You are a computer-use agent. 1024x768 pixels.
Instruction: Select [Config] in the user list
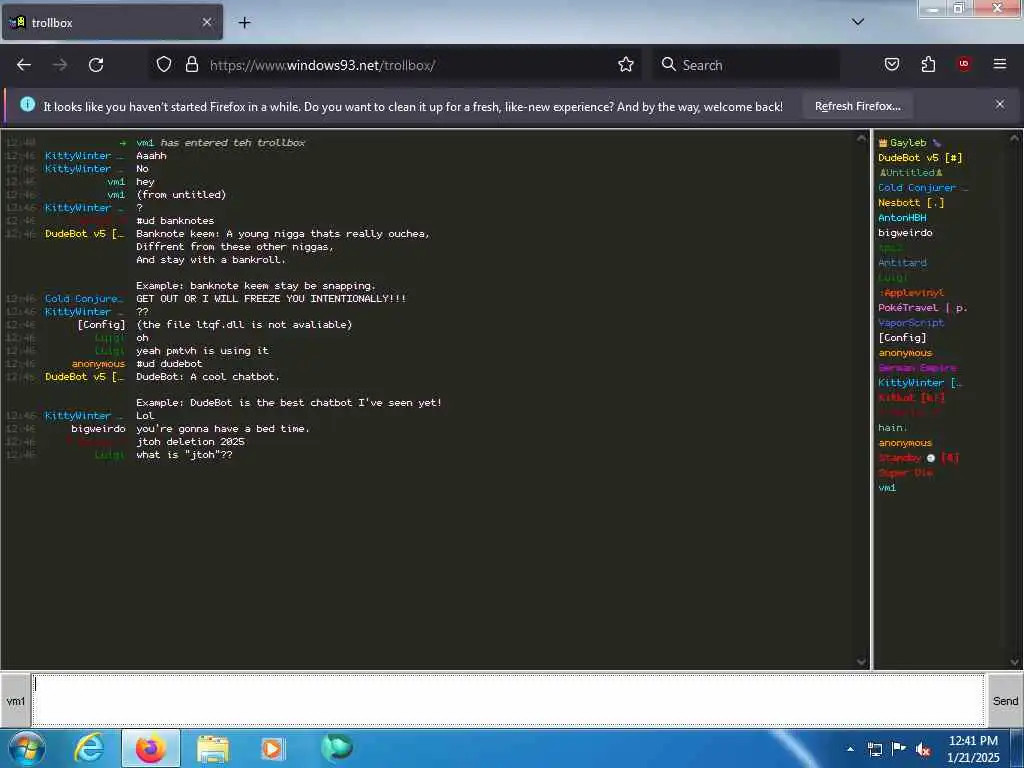coord(903,338)
